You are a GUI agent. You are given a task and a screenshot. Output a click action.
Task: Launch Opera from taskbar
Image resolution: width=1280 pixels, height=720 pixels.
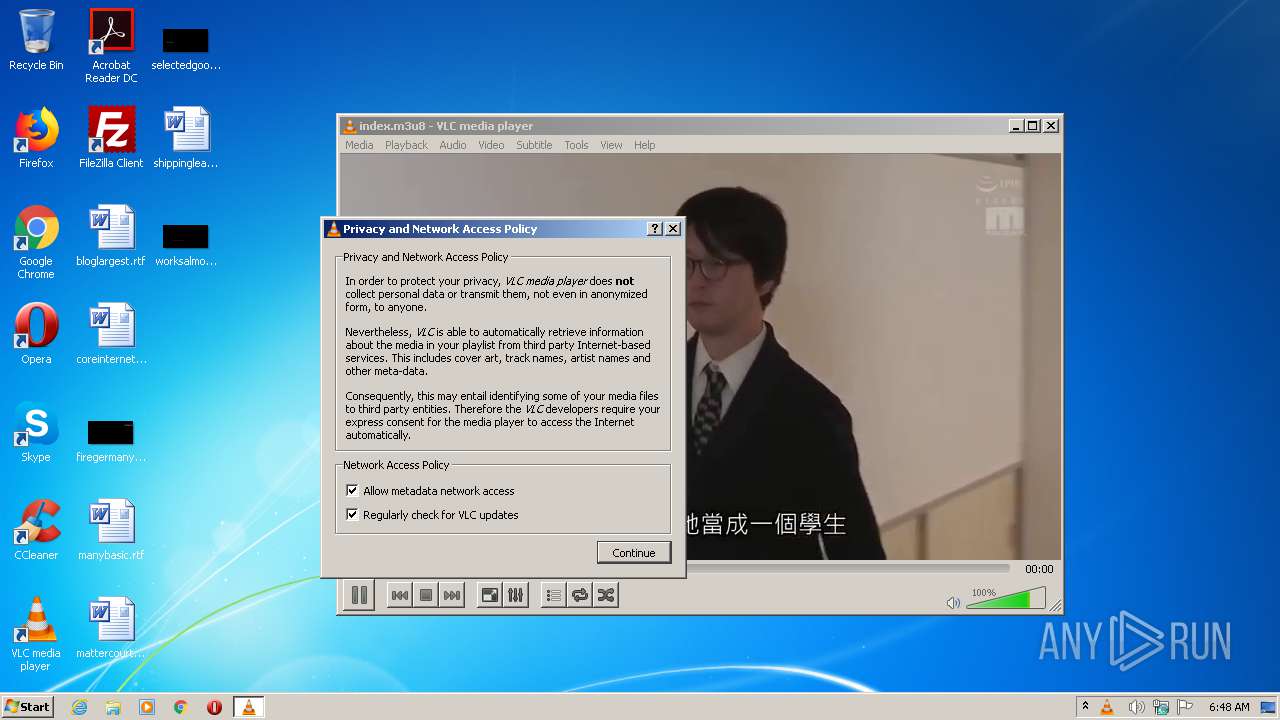(x=214, y=707)
